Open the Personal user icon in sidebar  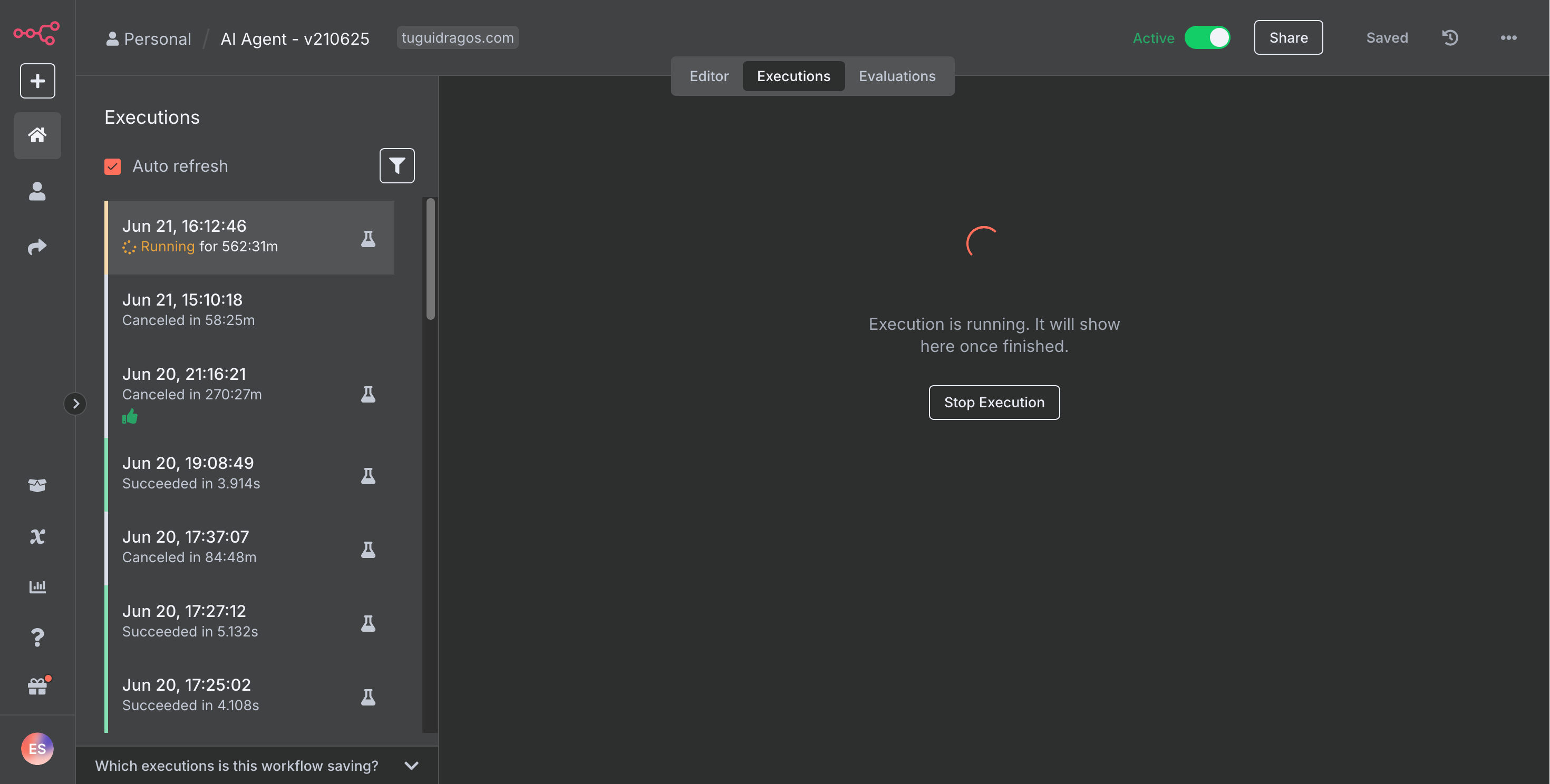[37, 191]
